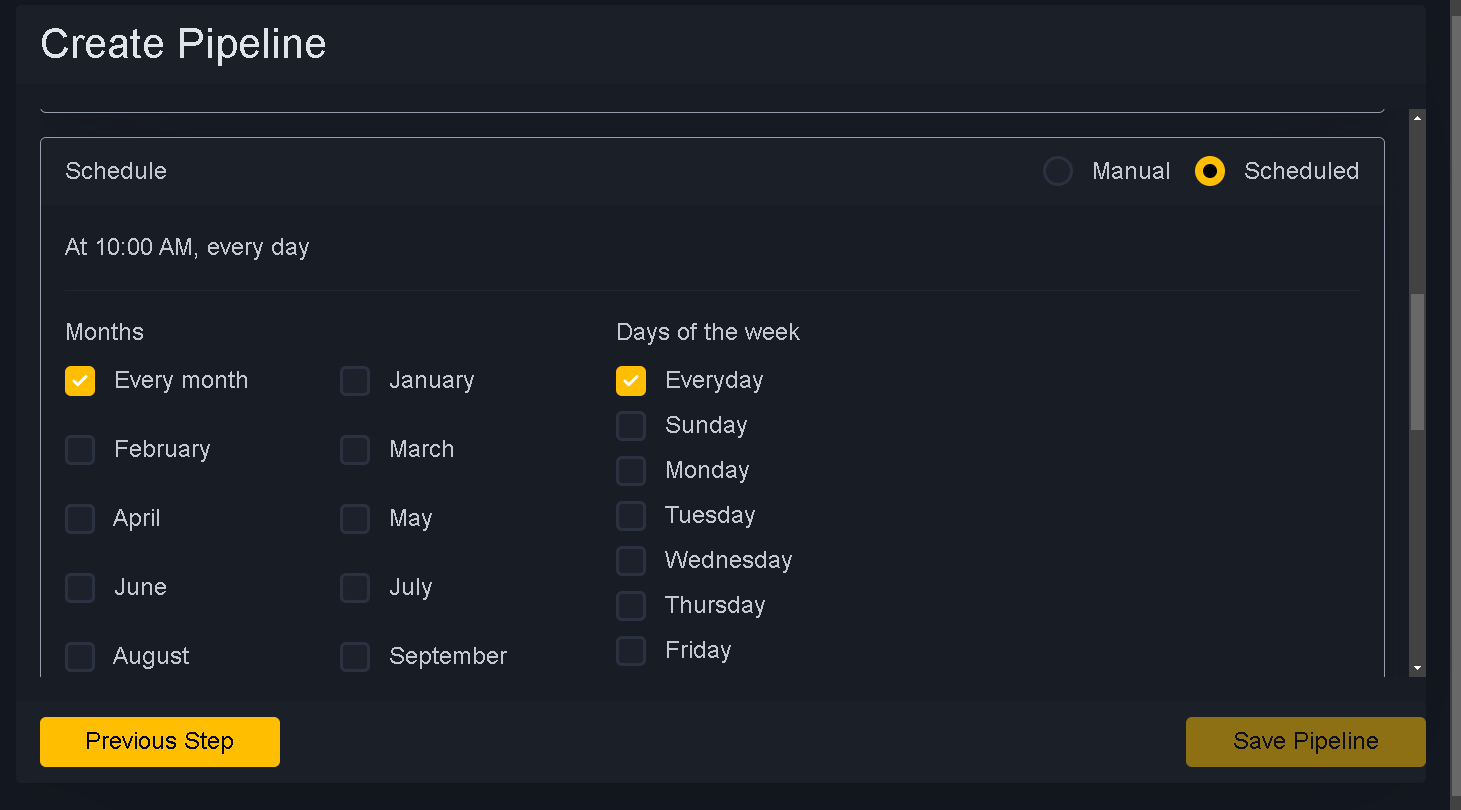Enable the March month checkbox
Image resolution: width=1461 pixels, height=810 pixels.
(x=355, y=450)
